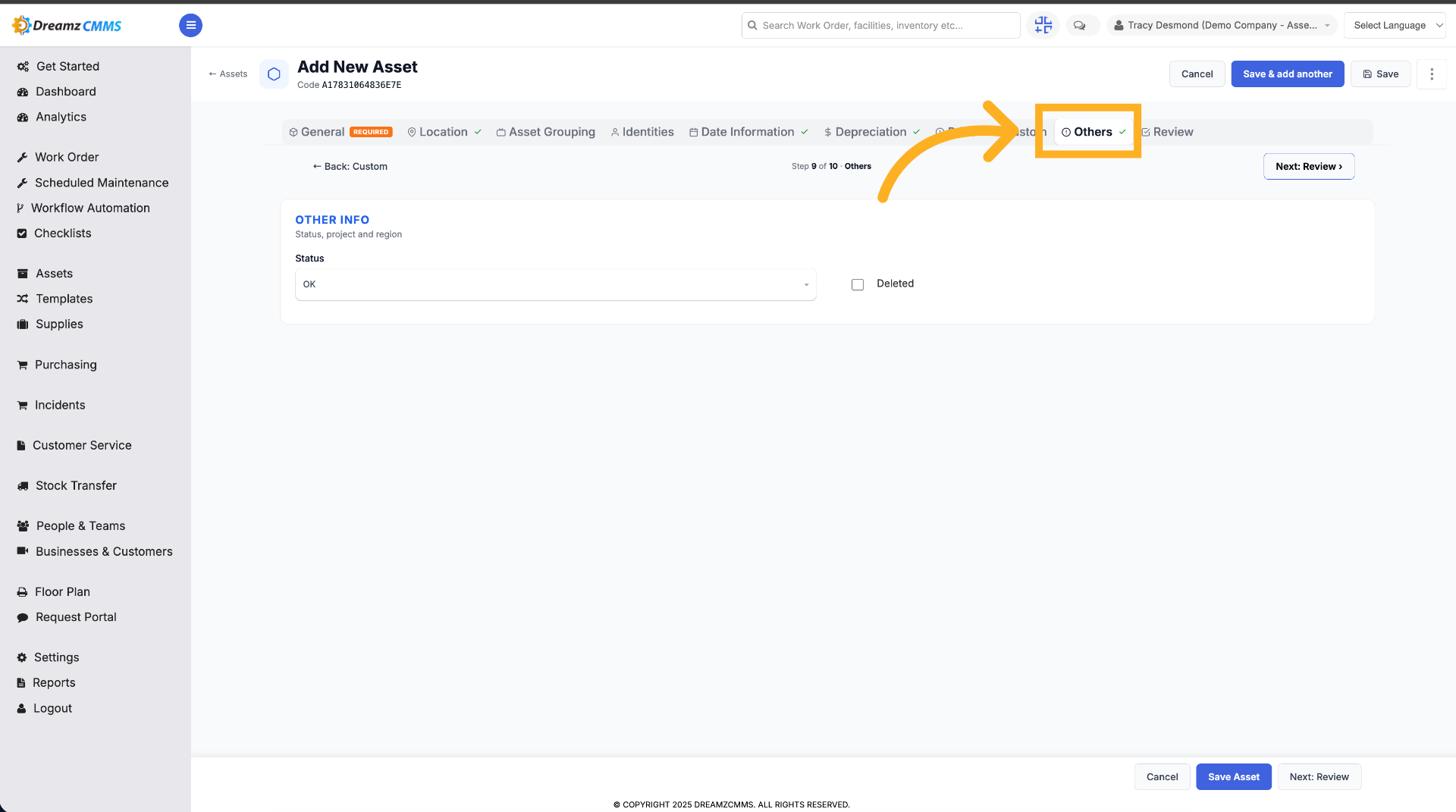The height and width of the screenshot is (812, 1456).
Task: Click the OTHER INFO section heading
Action: point(332,220)
